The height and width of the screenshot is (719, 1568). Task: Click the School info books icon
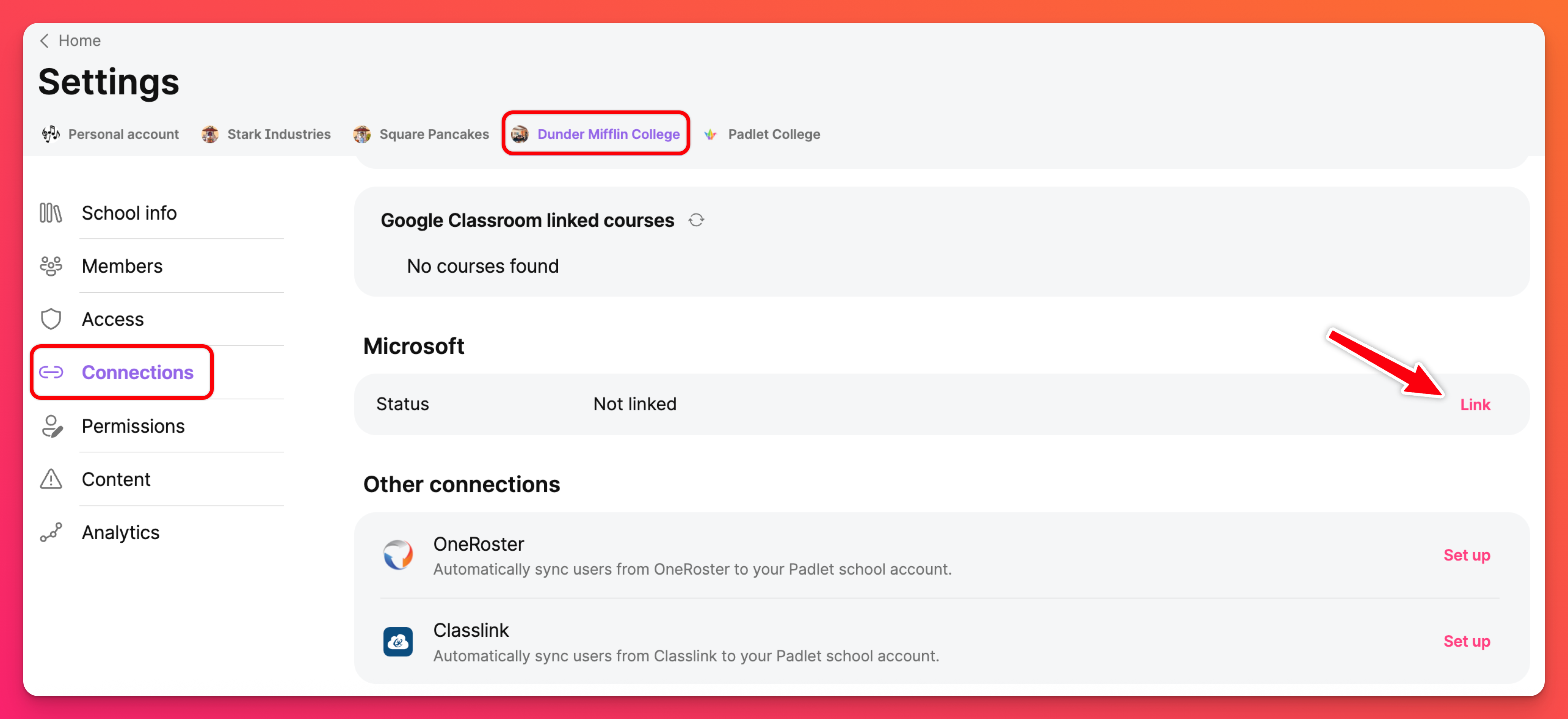tap(51, 213)
